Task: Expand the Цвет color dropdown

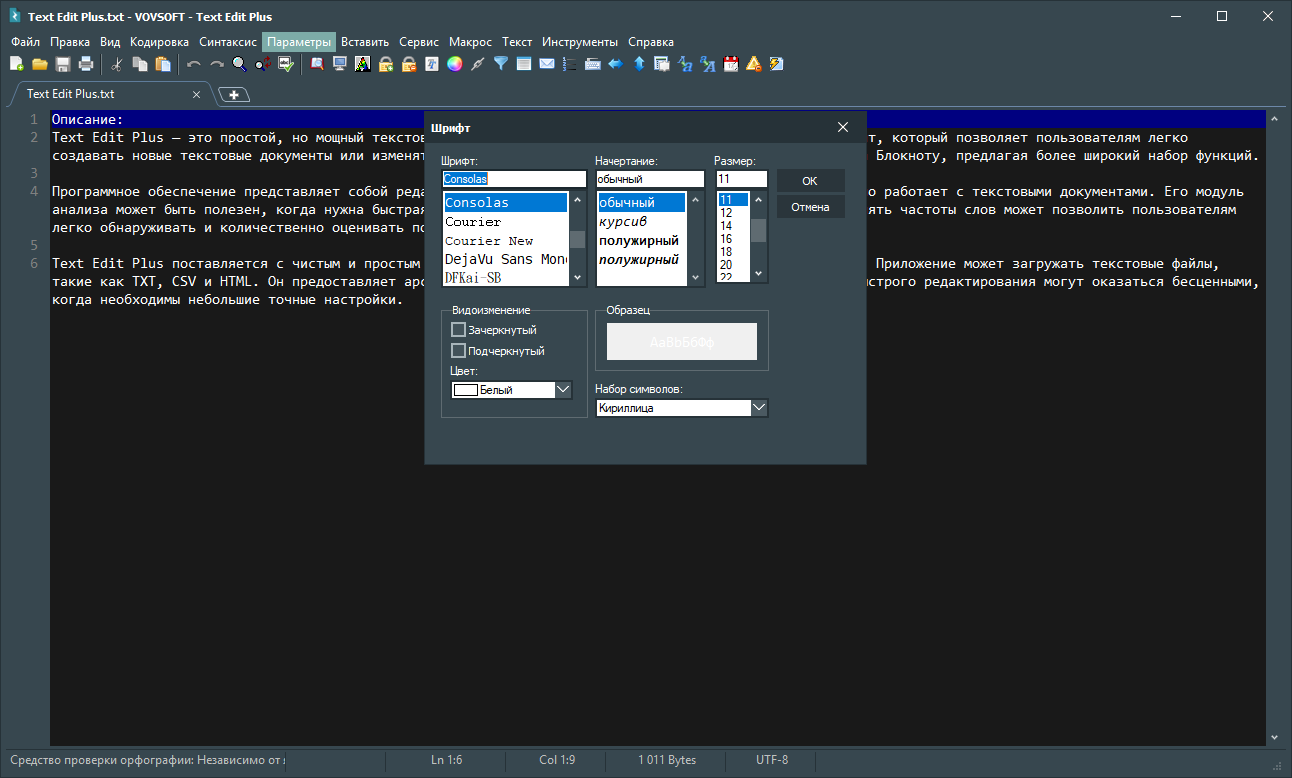Action: point(563,390)
